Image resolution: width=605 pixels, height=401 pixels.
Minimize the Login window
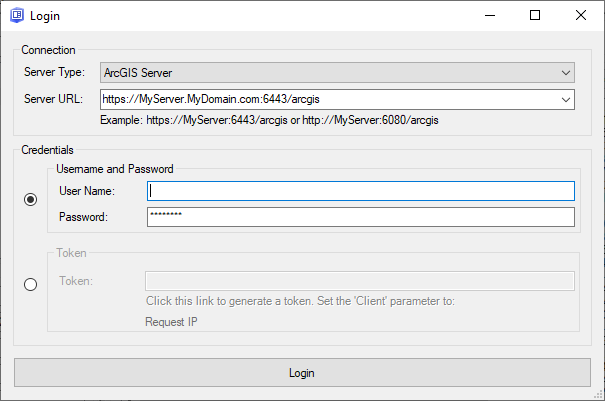click(x=489, y=16)
